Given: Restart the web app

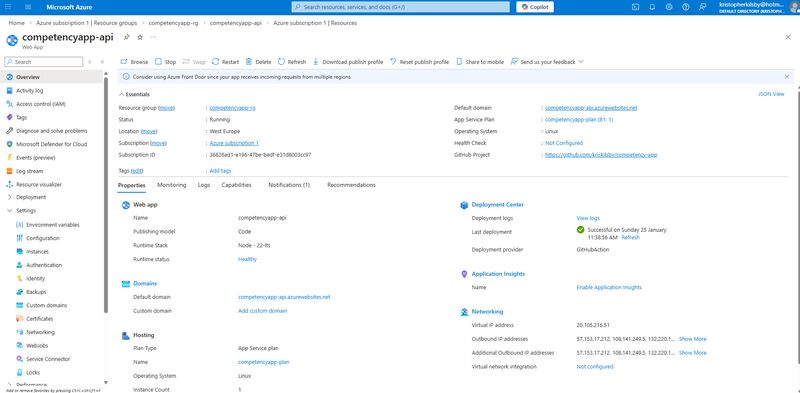Looking at the screenshot, I should point(226,62).
